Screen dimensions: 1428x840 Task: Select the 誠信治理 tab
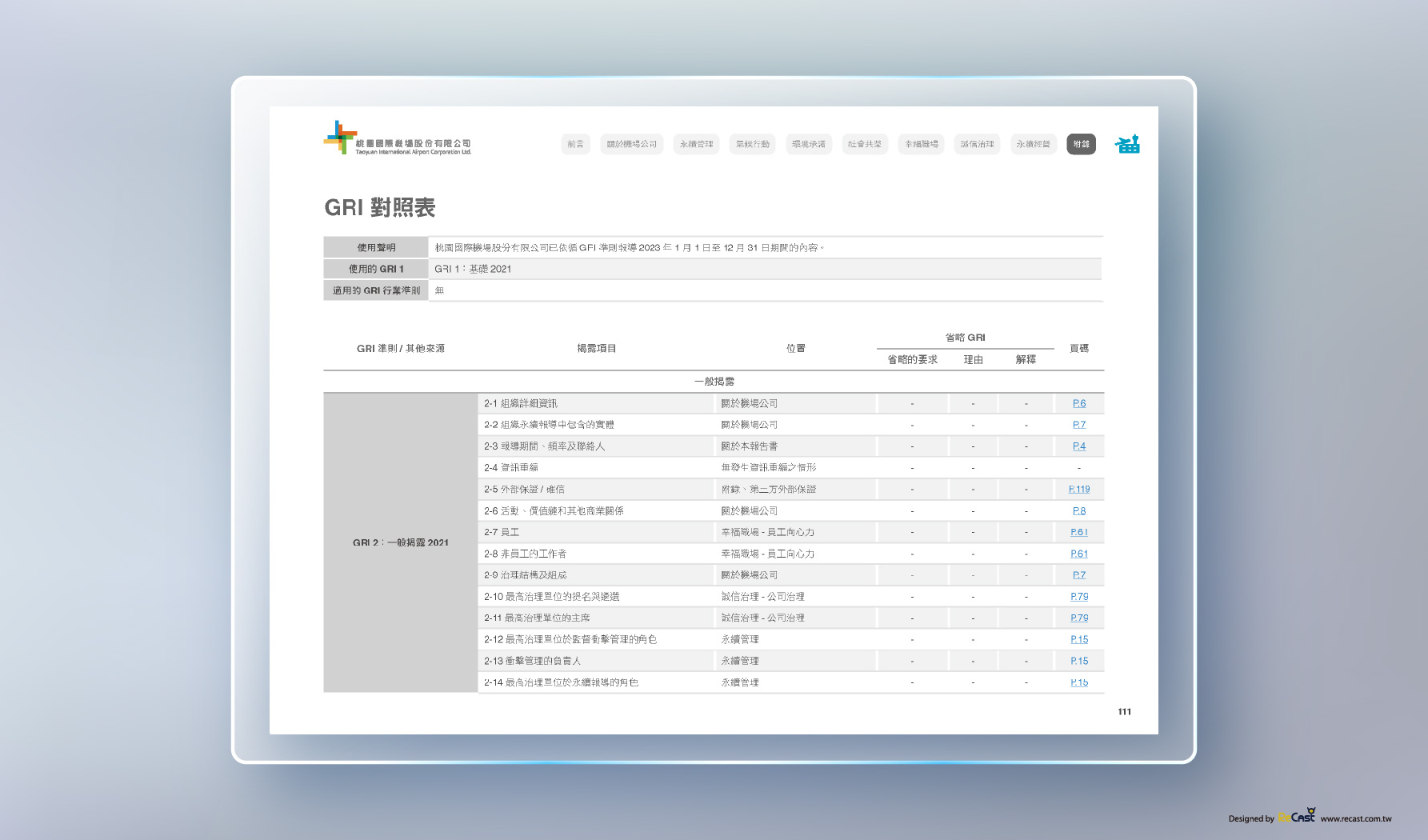pos(977,144)
